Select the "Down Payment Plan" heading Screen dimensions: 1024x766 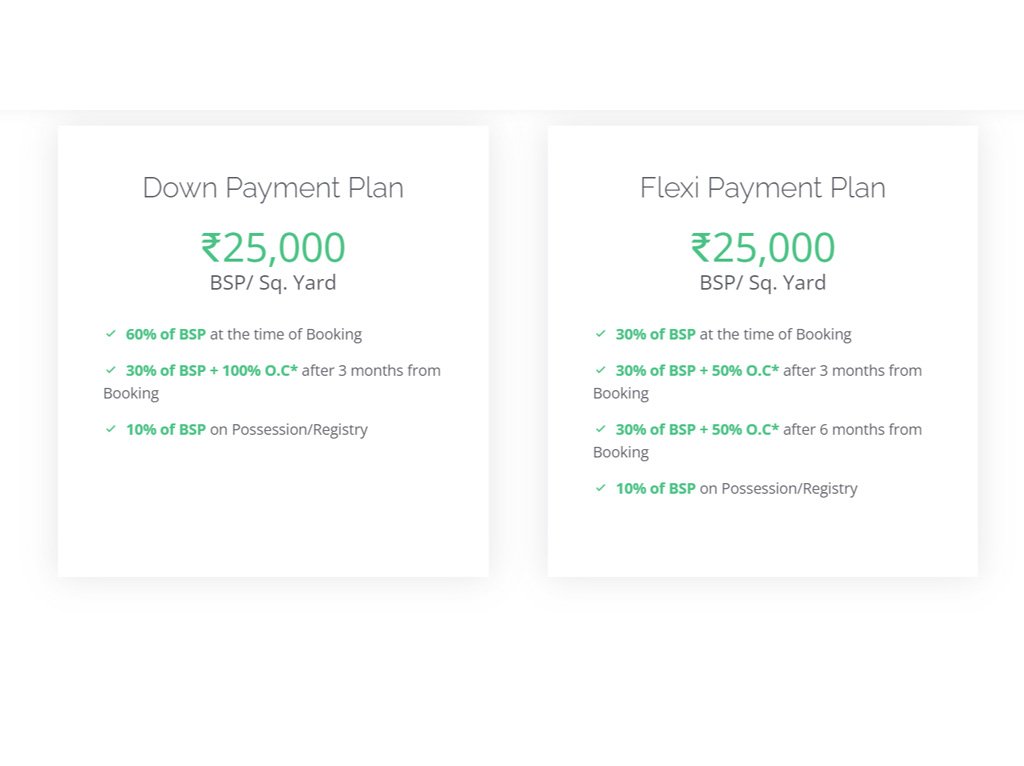pos(273,188)
